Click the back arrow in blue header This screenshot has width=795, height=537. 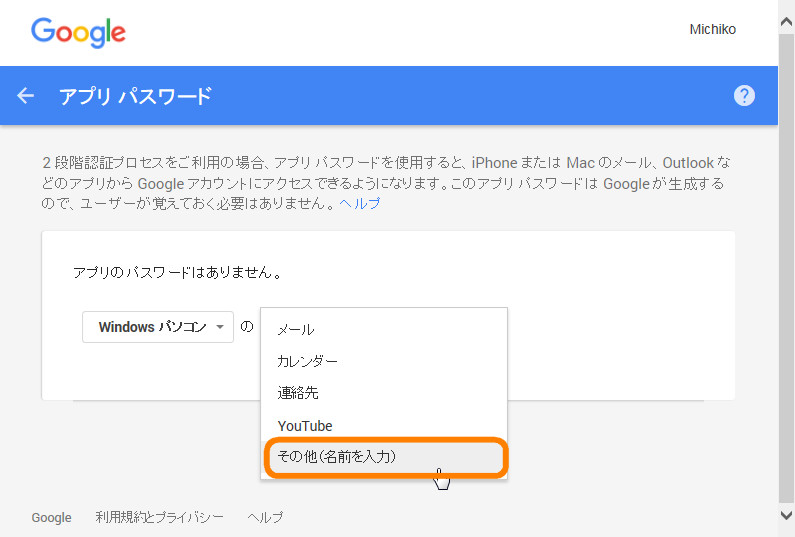[25, 95]
